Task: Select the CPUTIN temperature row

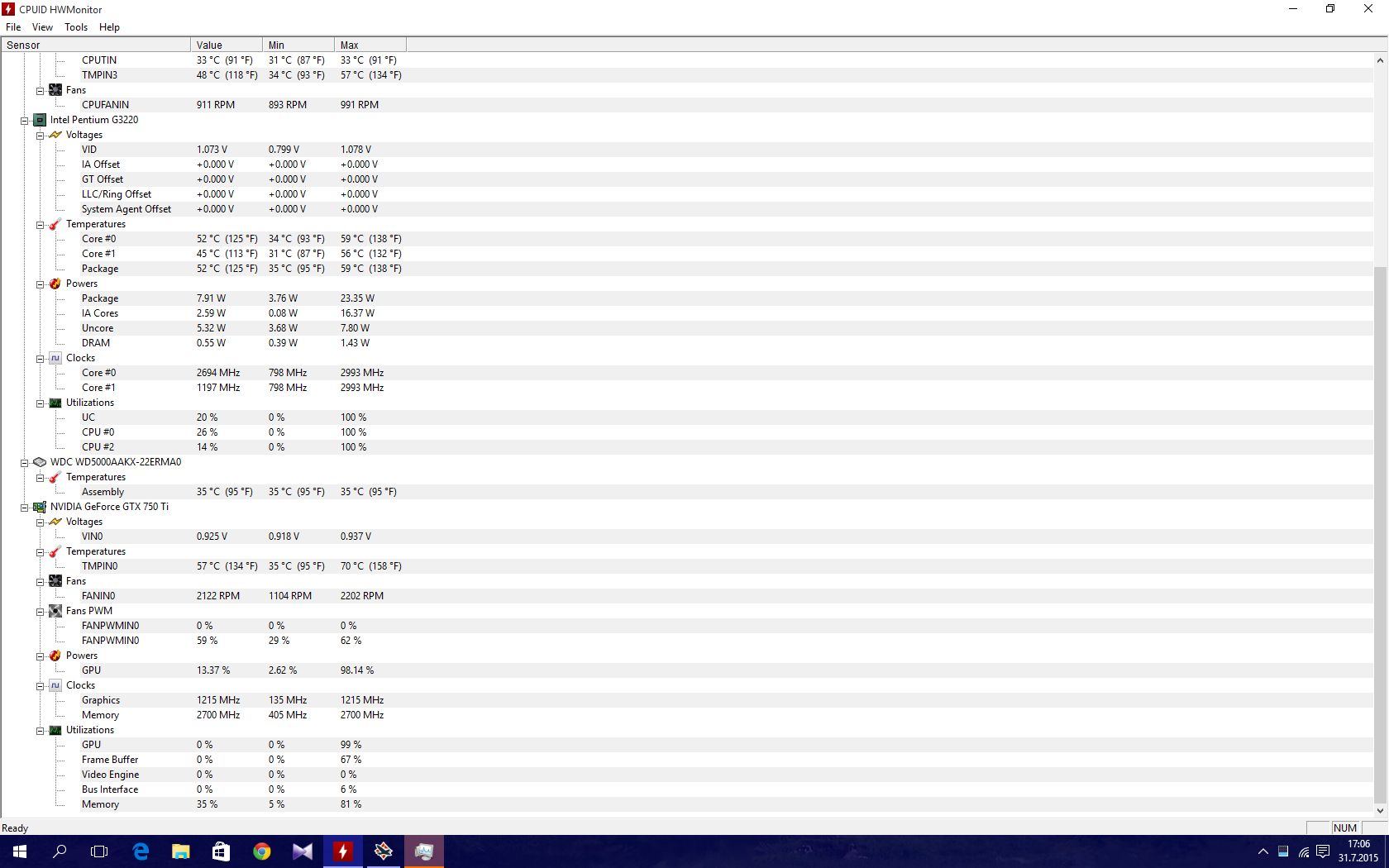Action: (686, 60)
